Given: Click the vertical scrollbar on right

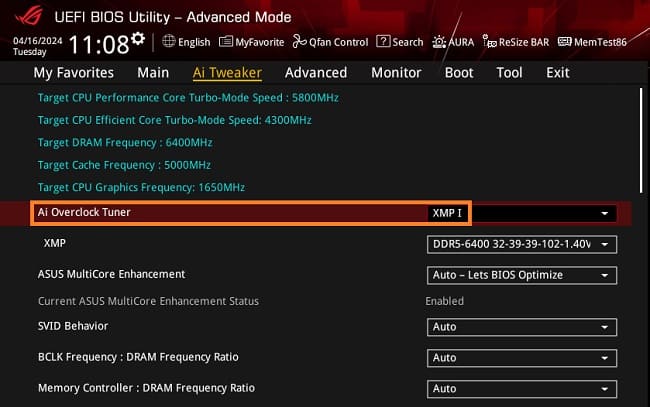Looking at the screenshot, I should [641, 140].
